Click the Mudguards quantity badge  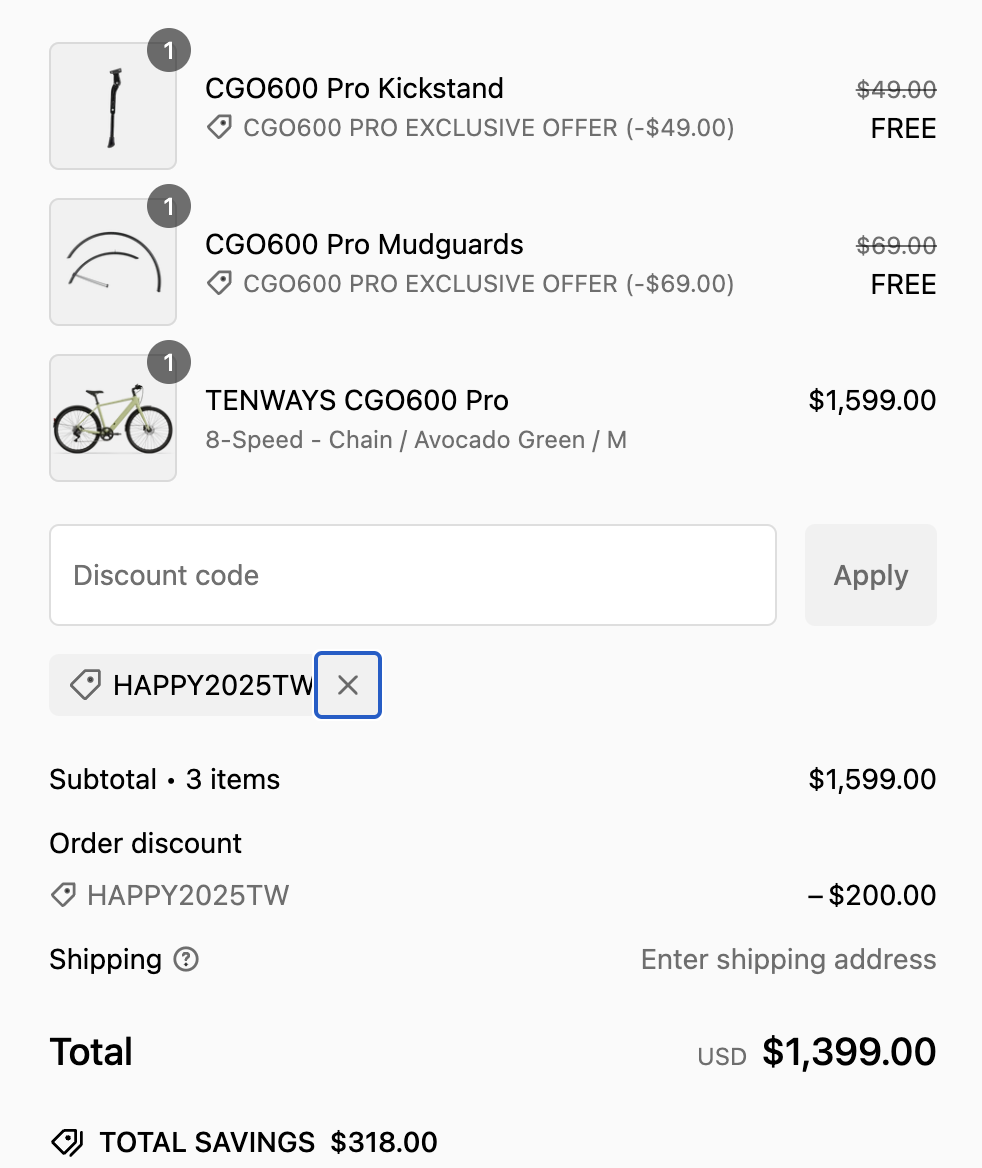pos(169,207)
